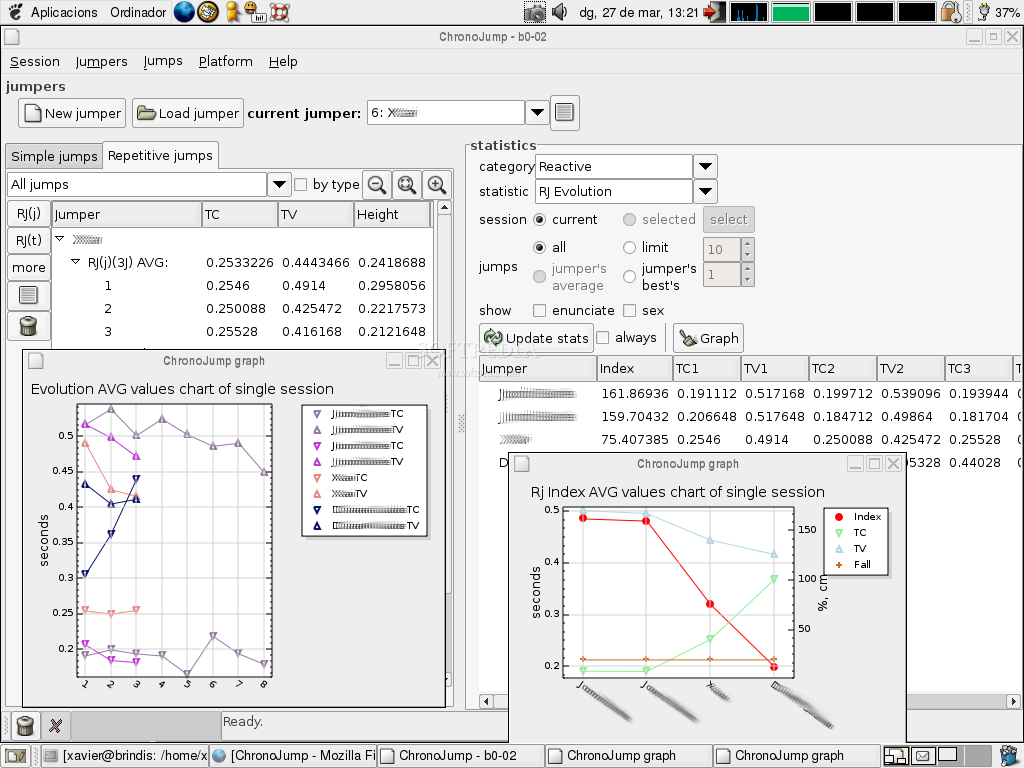Open the Session menu

35,61
